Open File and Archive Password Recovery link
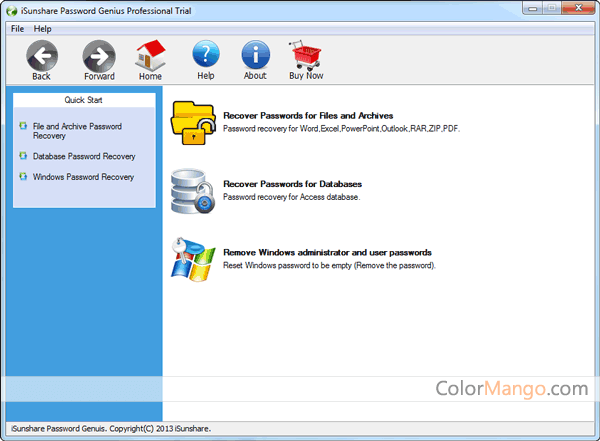This screenshot has width=600, height=441. click(77, 131)
